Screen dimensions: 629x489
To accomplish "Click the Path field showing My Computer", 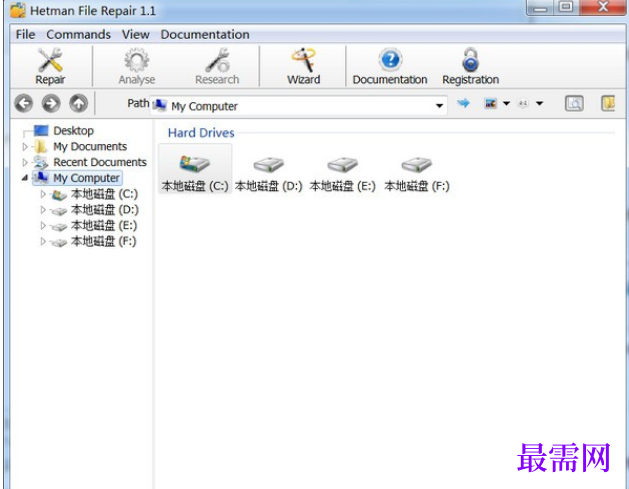I will point(298,106).
